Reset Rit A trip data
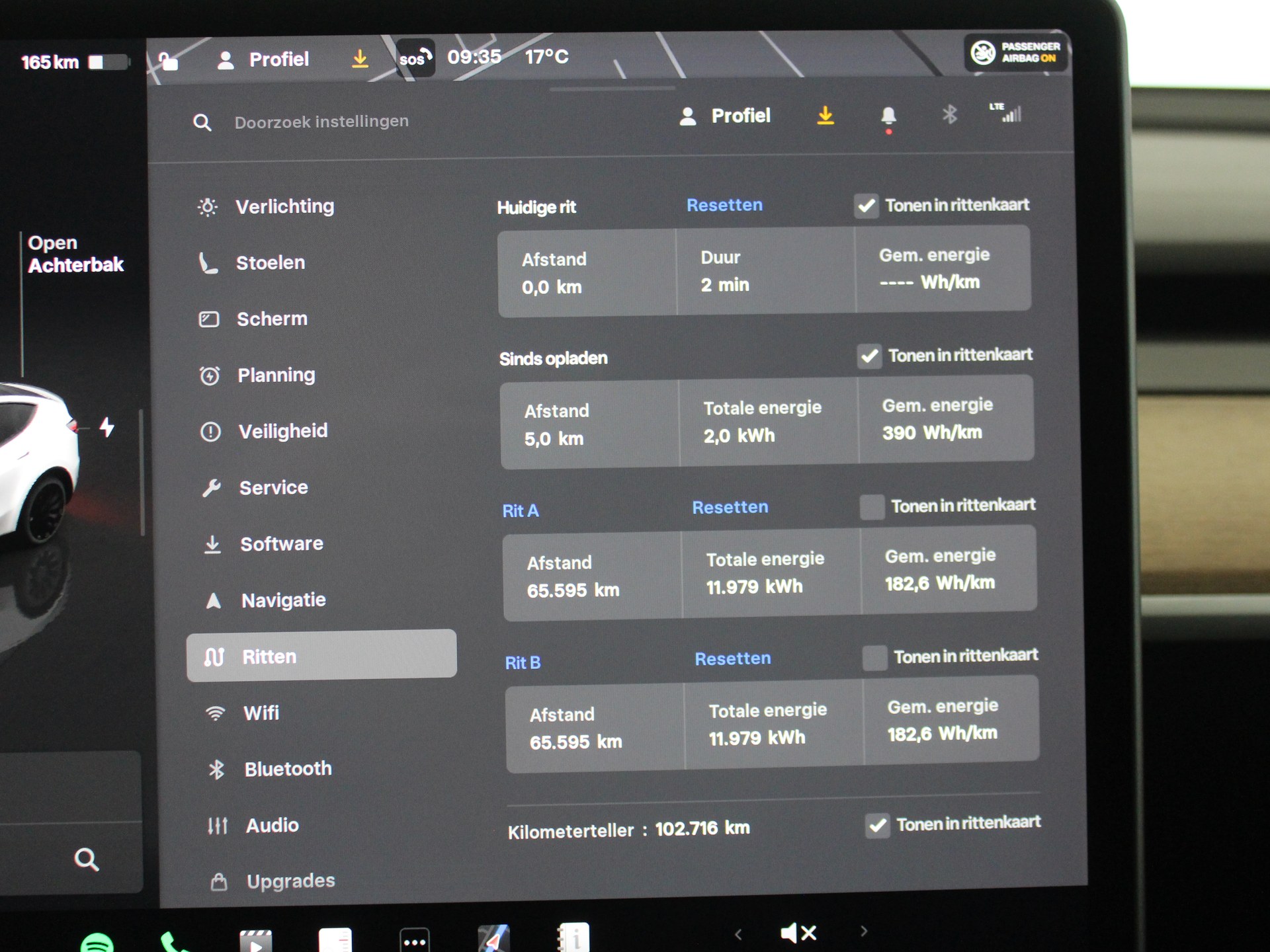 click(x=730, y=507)
